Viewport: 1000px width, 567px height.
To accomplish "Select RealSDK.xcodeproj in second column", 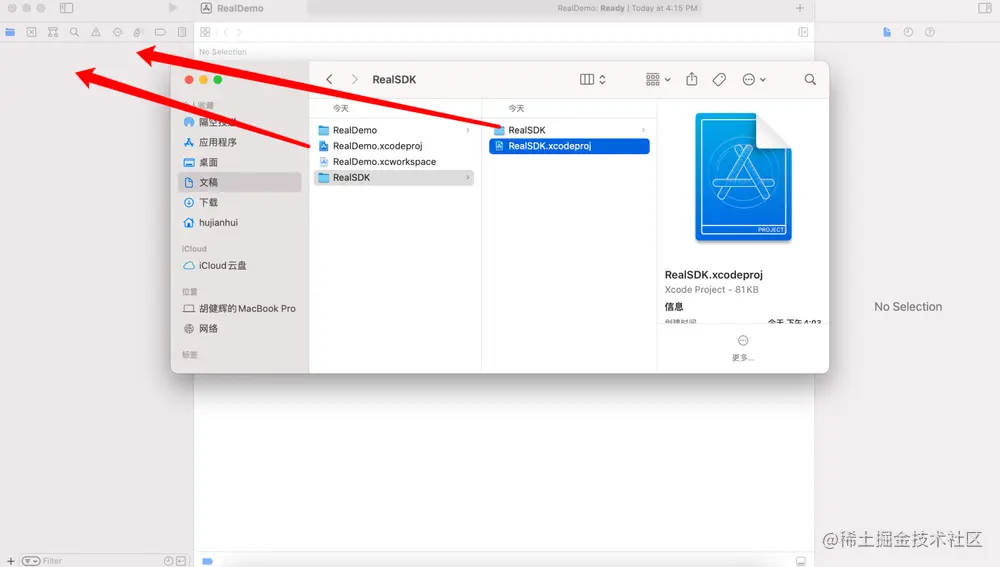I will click(570, 146).
